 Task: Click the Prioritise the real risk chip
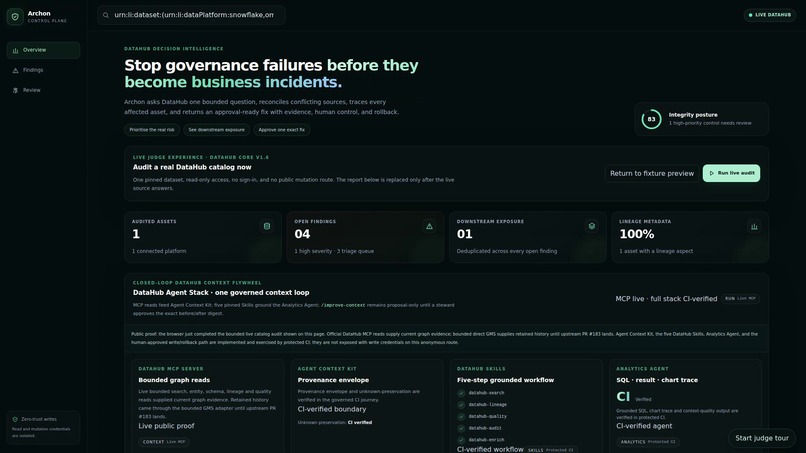click(152, 130)
